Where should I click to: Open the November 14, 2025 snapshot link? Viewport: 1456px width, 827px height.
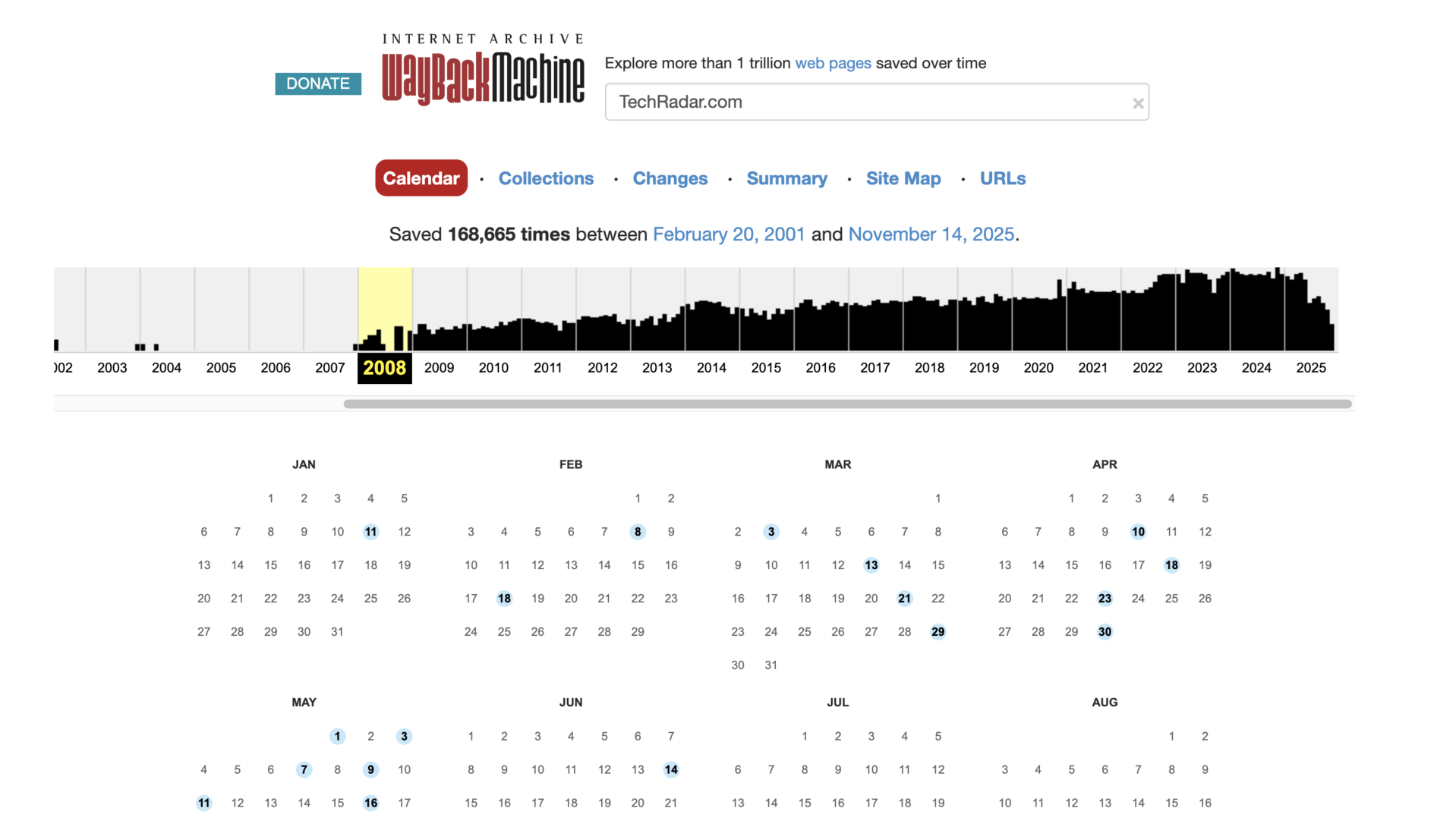pos(931,234)
